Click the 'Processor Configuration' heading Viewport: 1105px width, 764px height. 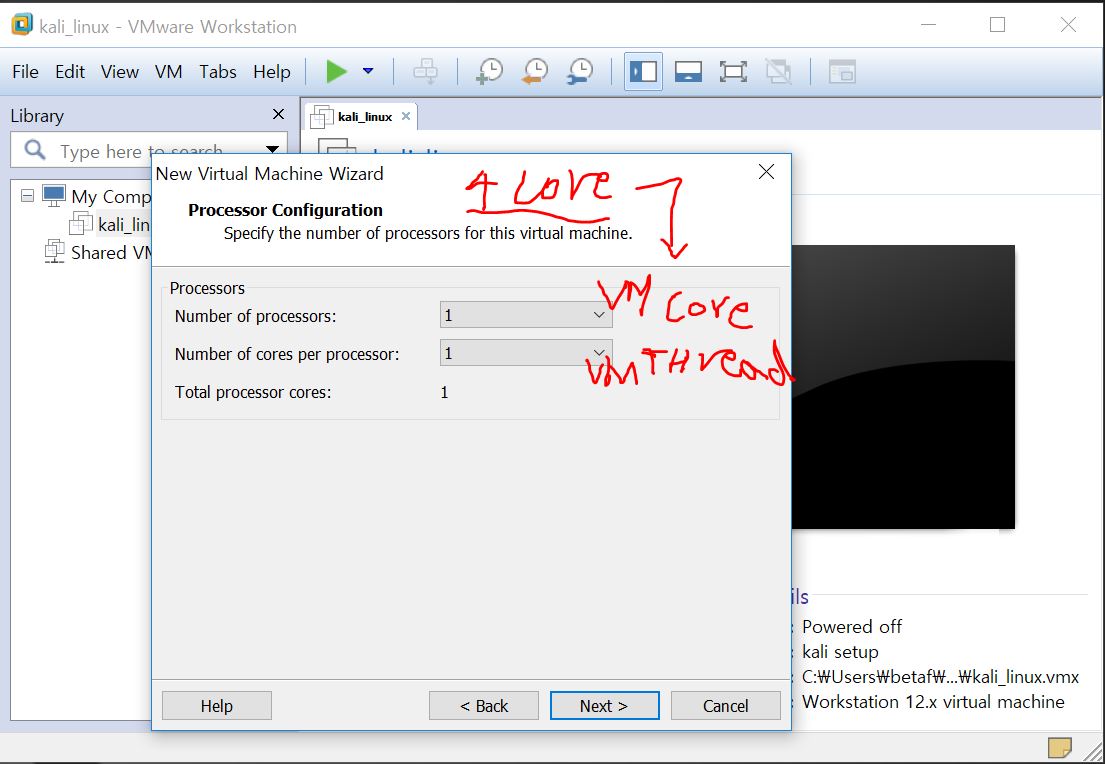tap(285, 210)
